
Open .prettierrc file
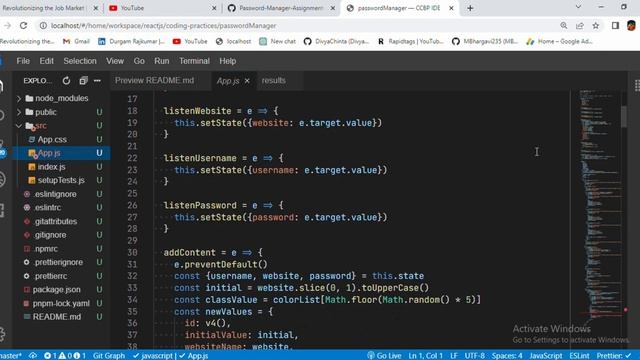click(x=50, y=276)
